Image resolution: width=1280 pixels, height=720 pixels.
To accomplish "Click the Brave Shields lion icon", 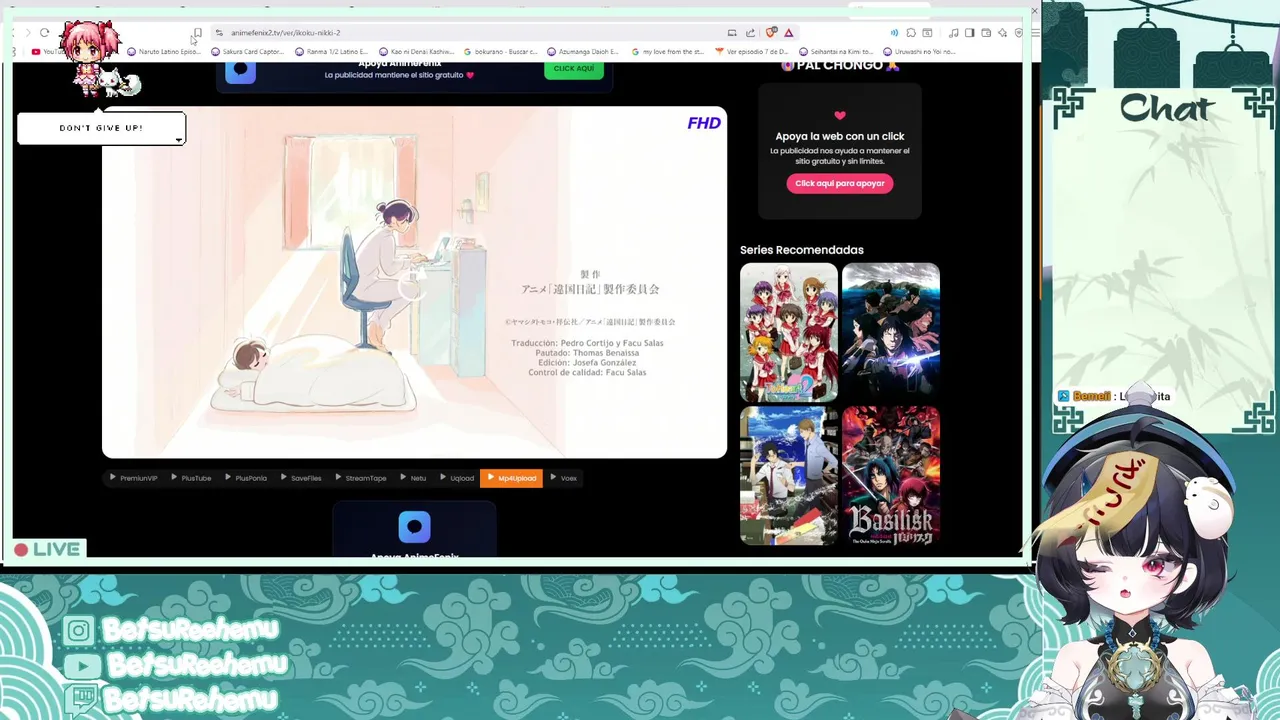I will [x=771, y=33].
